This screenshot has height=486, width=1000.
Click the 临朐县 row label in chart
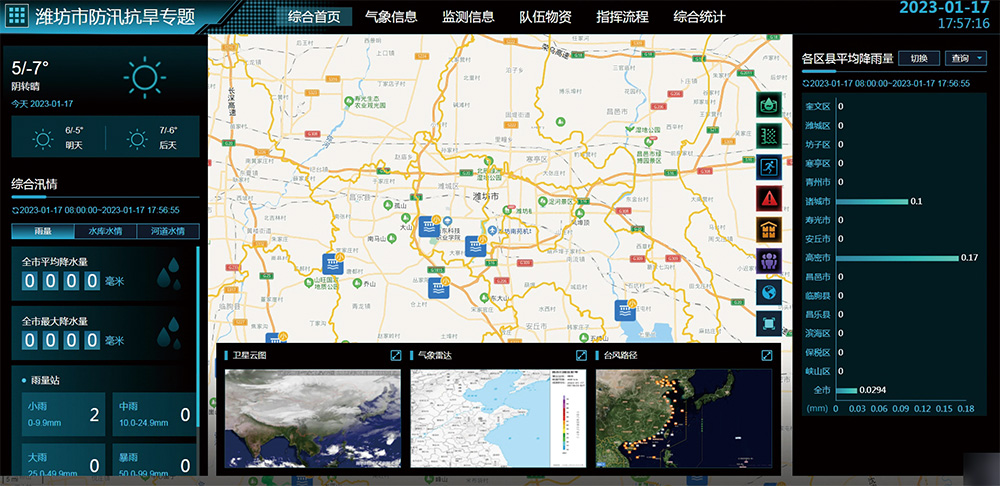pyautogui.click(x=818, y=296)
